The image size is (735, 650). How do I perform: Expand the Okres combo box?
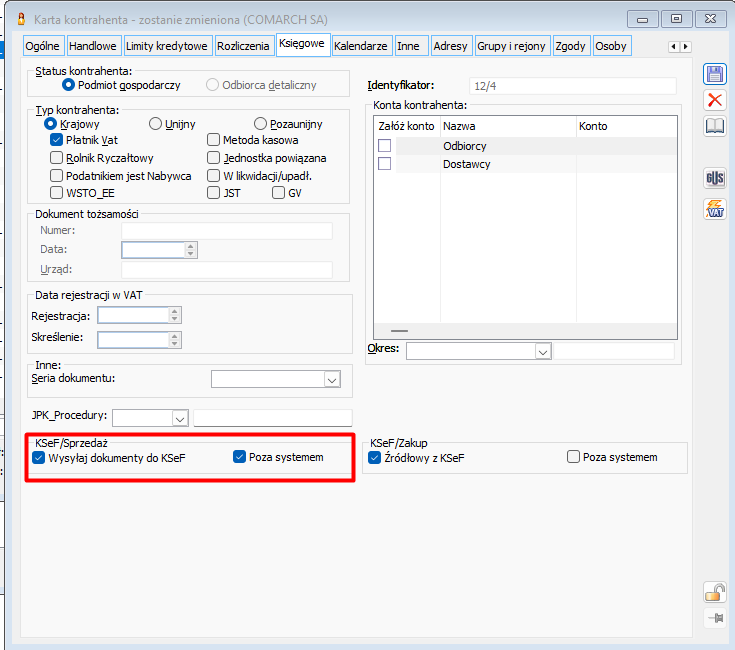pos(543,351)
